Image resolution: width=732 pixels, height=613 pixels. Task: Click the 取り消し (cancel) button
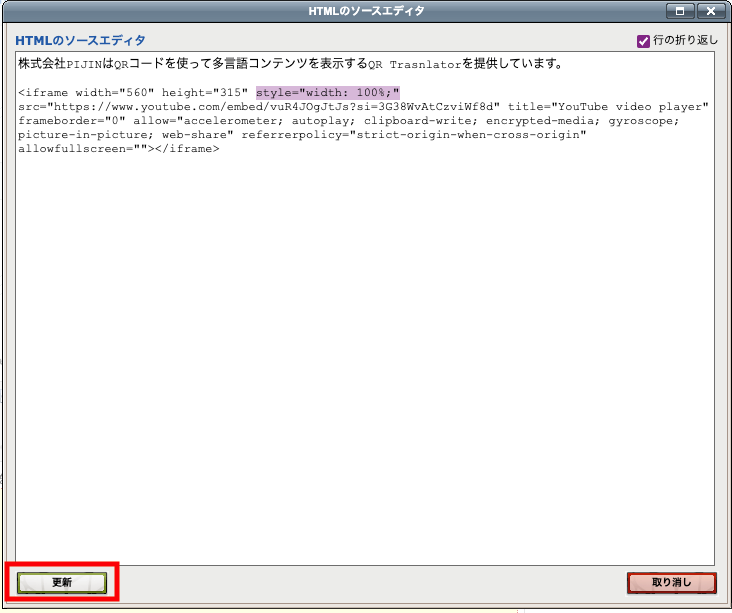pyautogui.click(x=671, y=582)
